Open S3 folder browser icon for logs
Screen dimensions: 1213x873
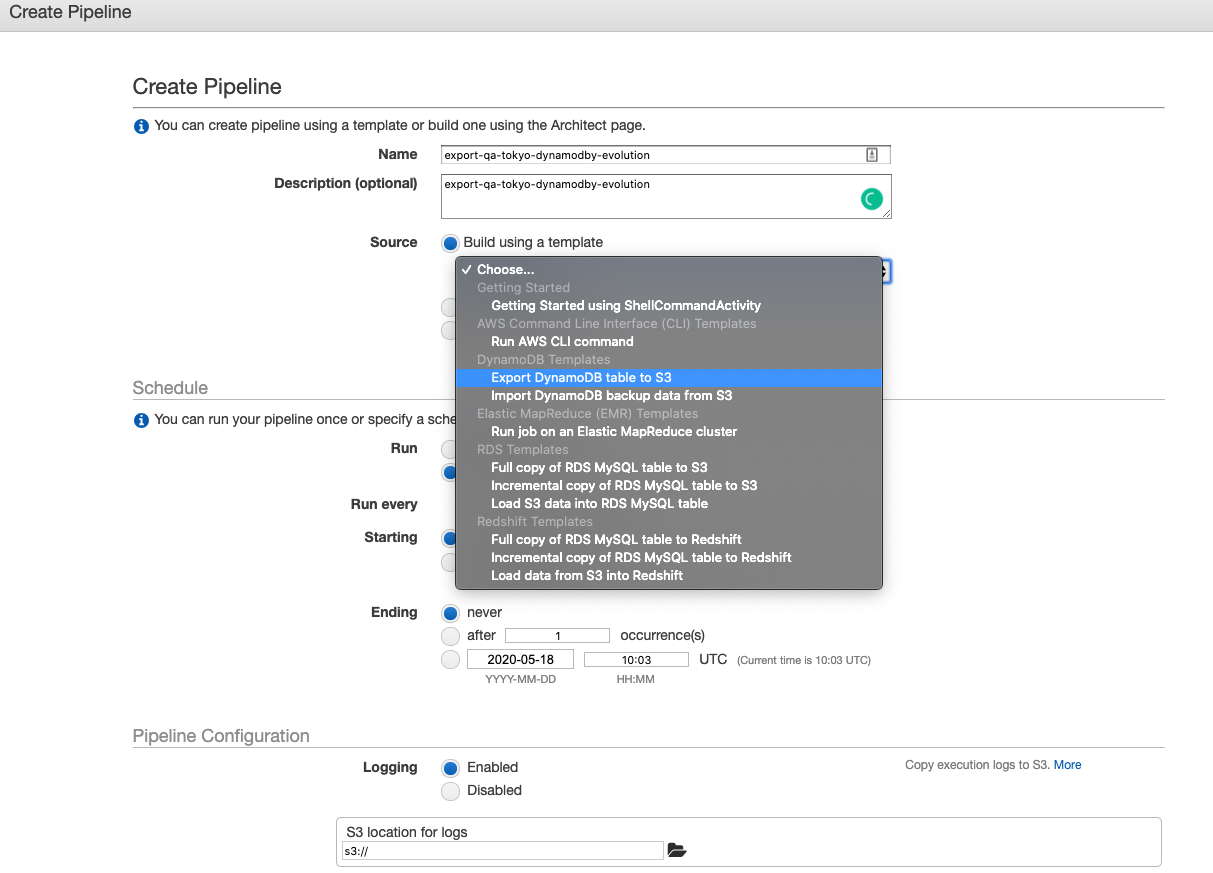coord(677,851)
